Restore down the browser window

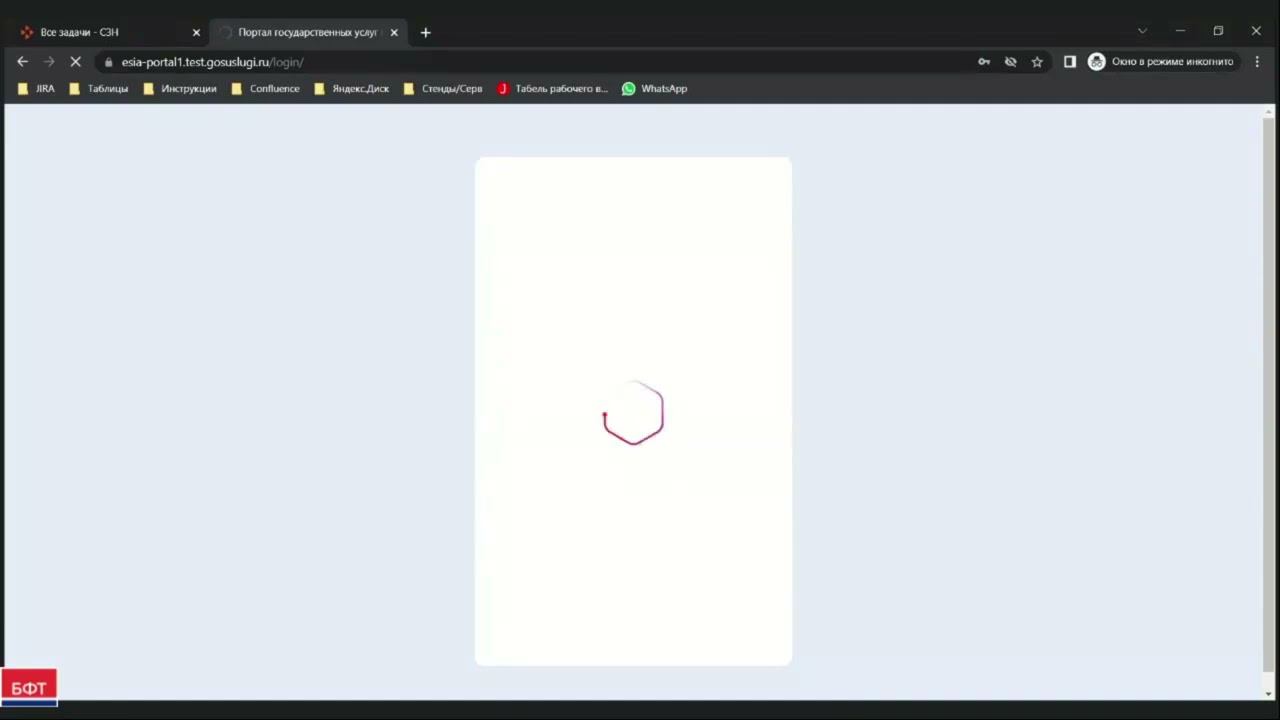tap(1218, 31)
